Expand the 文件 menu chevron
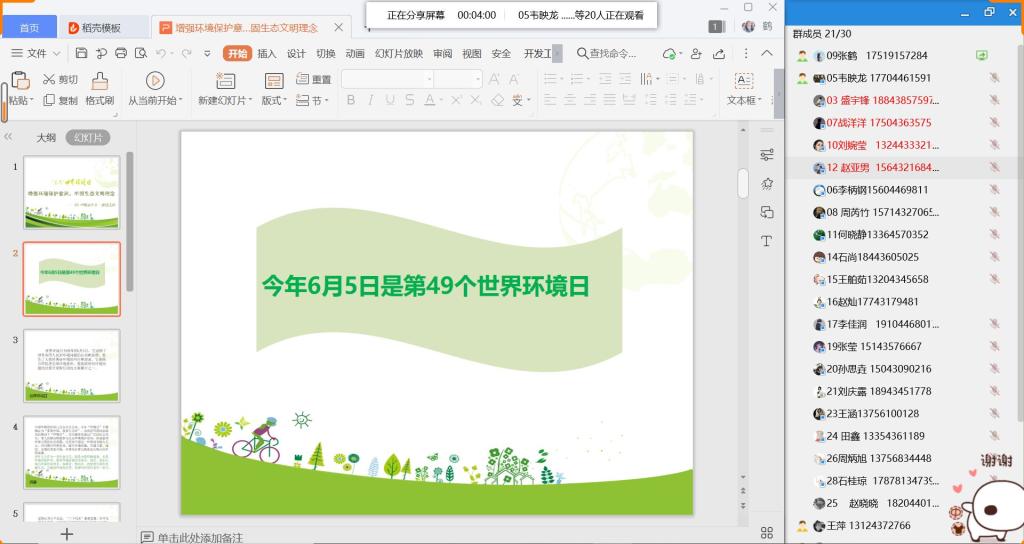Image resolution: width=1024 pixels, height=544 pixels. pyautogui.click(x=56, y=54)
